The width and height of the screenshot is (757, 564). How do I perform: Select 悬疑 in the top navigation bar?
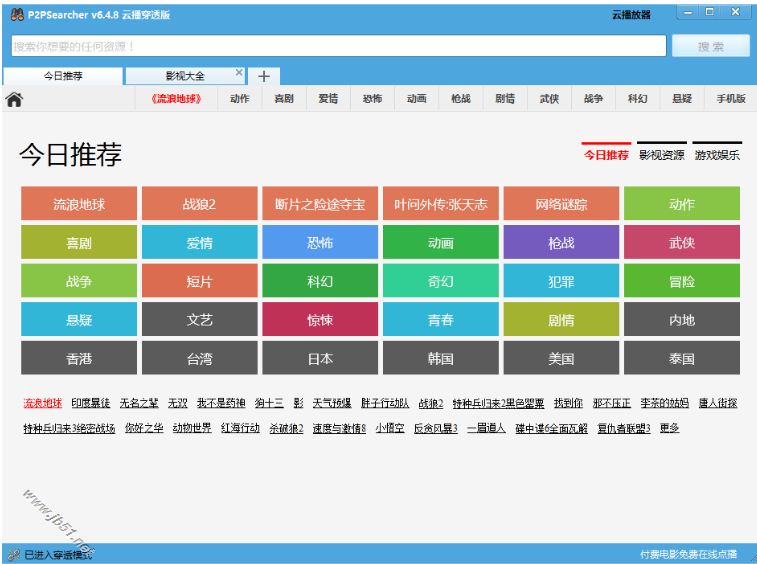682,99
